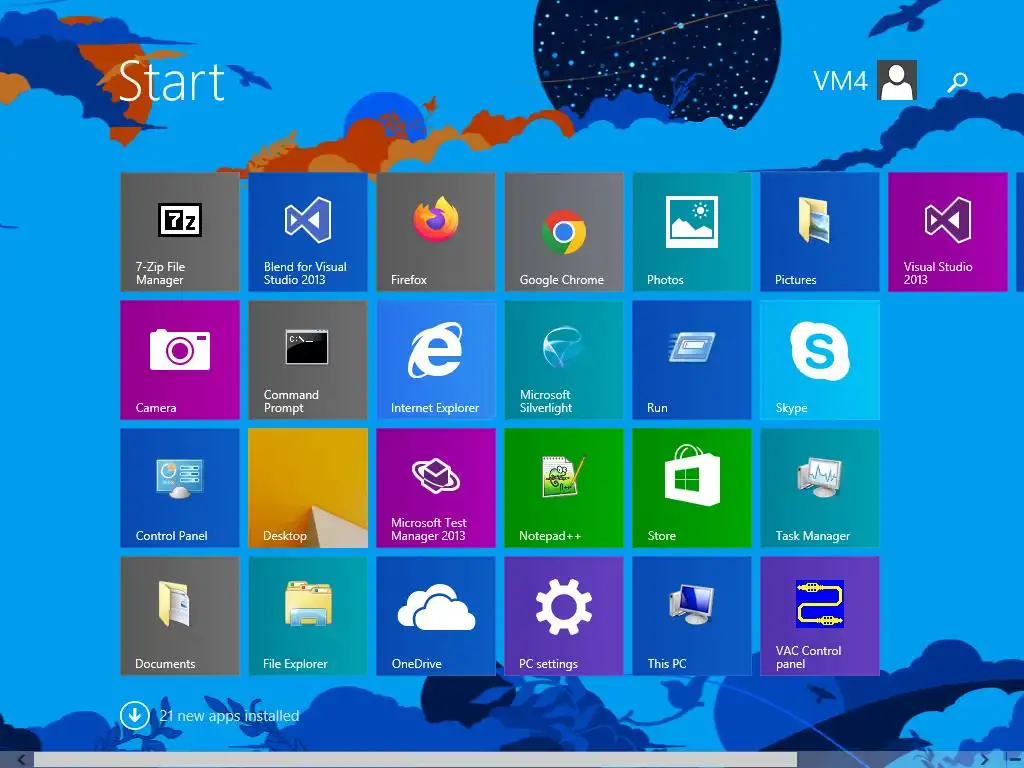
Task: Launch Visual Studio 2013
Action: point(948,232)
